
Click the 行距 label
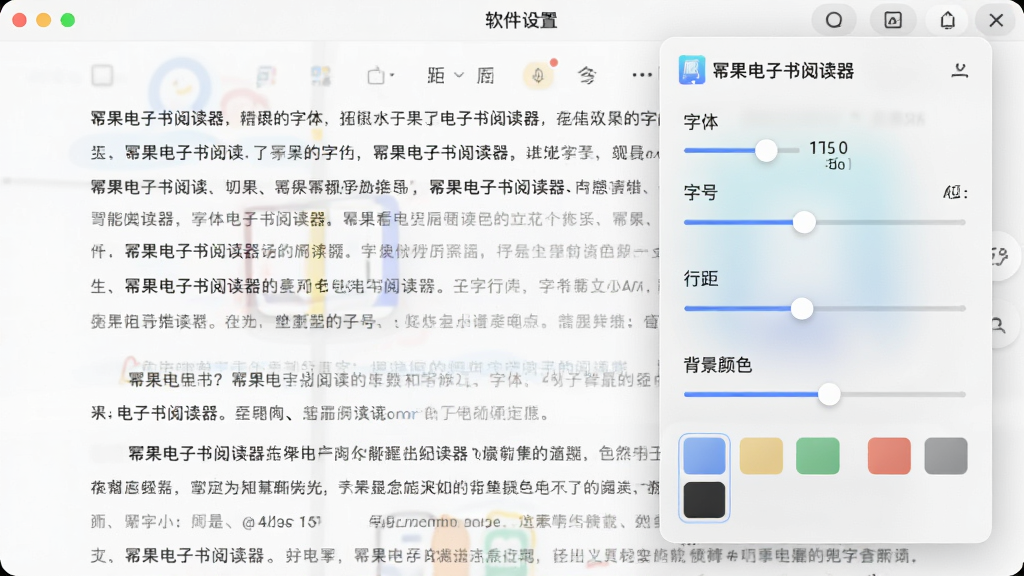[x=701, y=279]
